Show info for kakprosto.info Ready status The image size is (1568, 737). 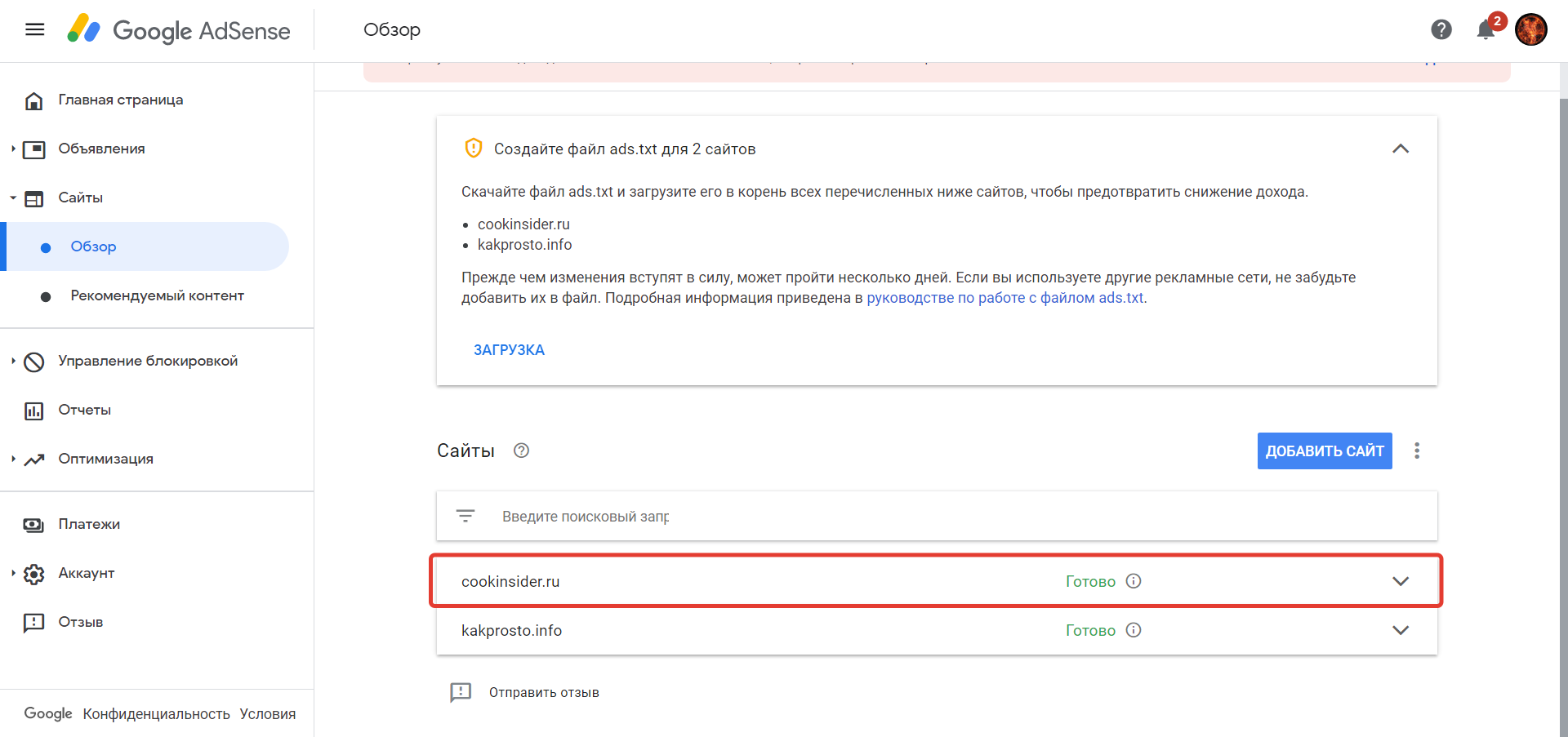coord(1134,630)
